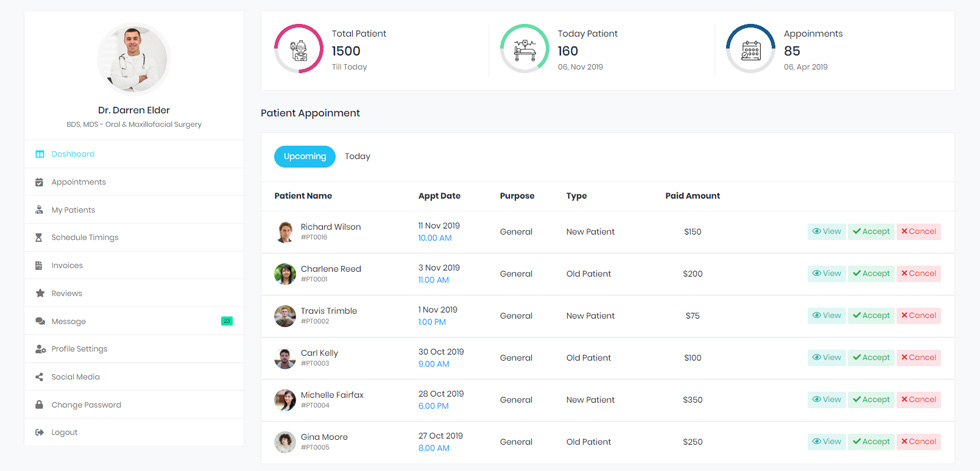The image size is (980, 471).
Task: Click the Profile Settings user-gear icon
Action: click(x=40, y=349)
